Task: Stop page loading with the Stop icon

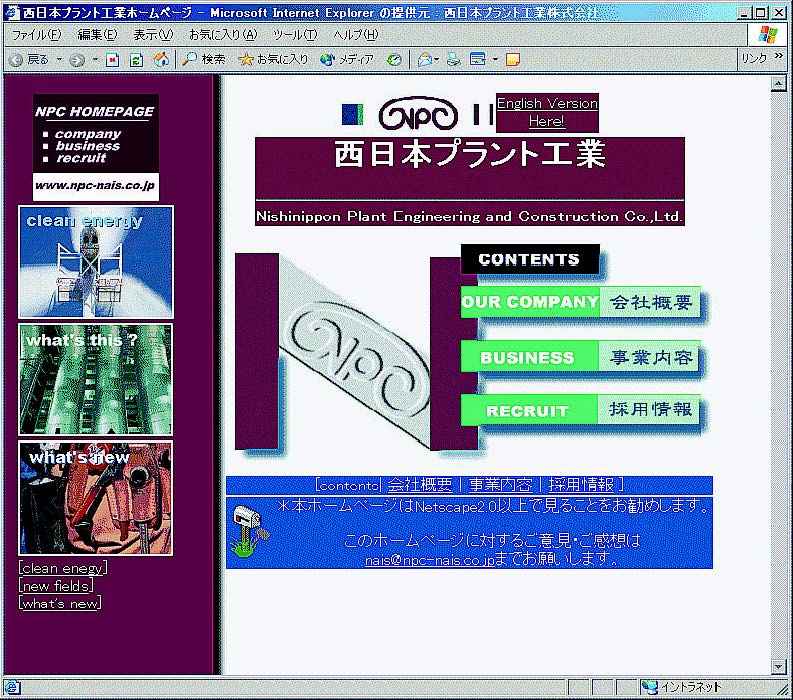Action: (x=112, y=60)
